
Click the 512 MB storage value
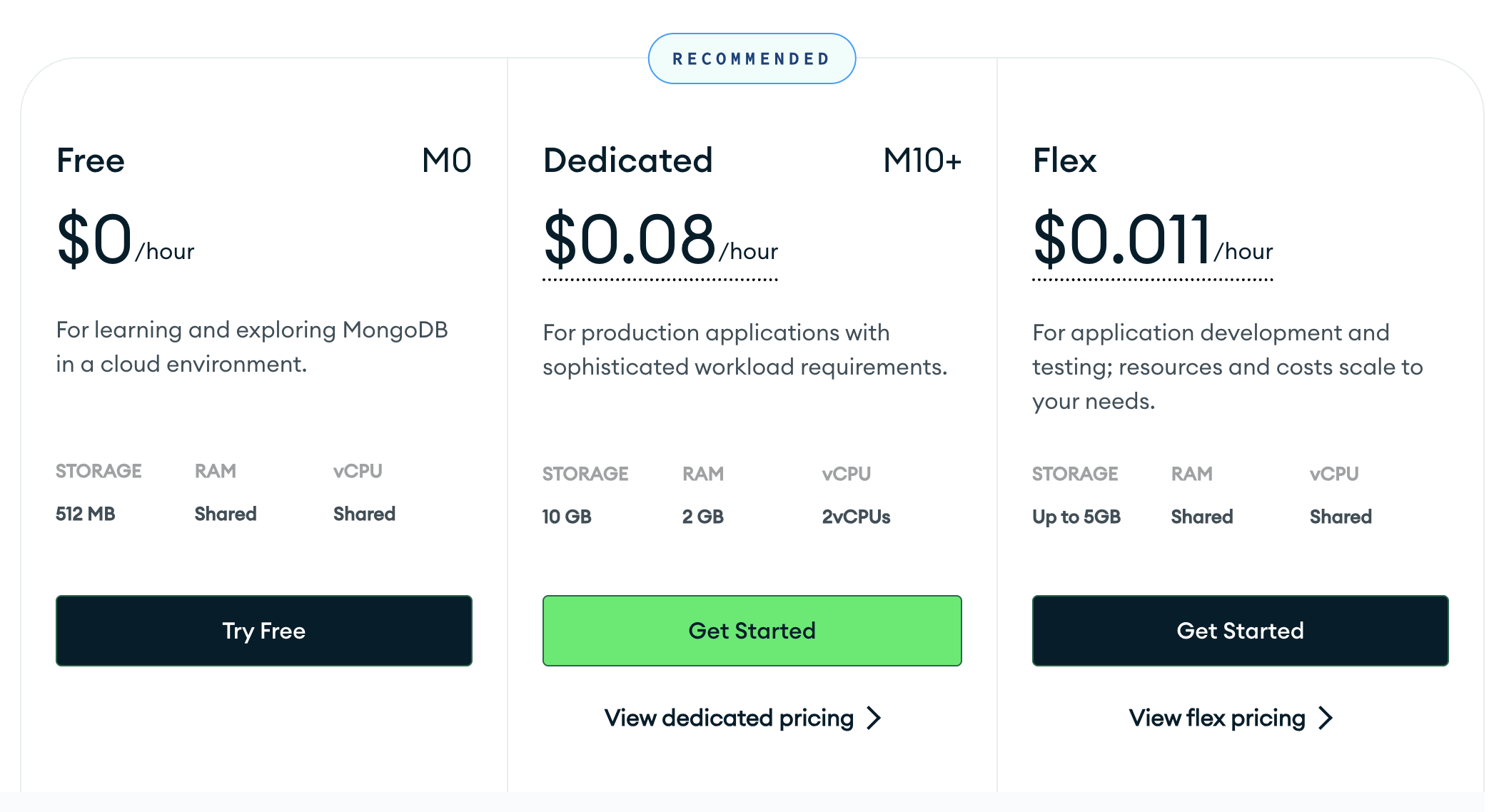(86, 514)
